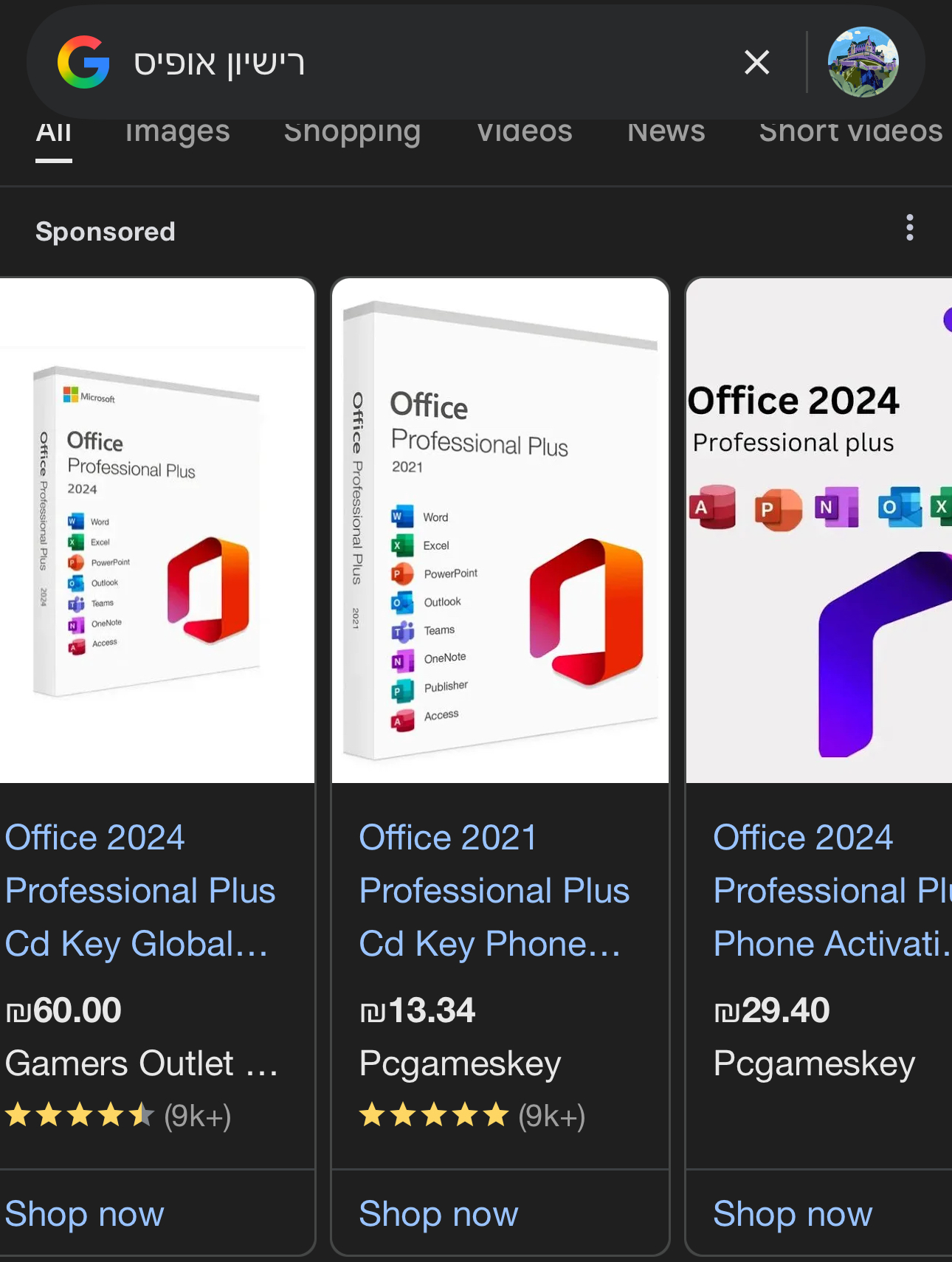Open the Videos results tab

(524, 132)
